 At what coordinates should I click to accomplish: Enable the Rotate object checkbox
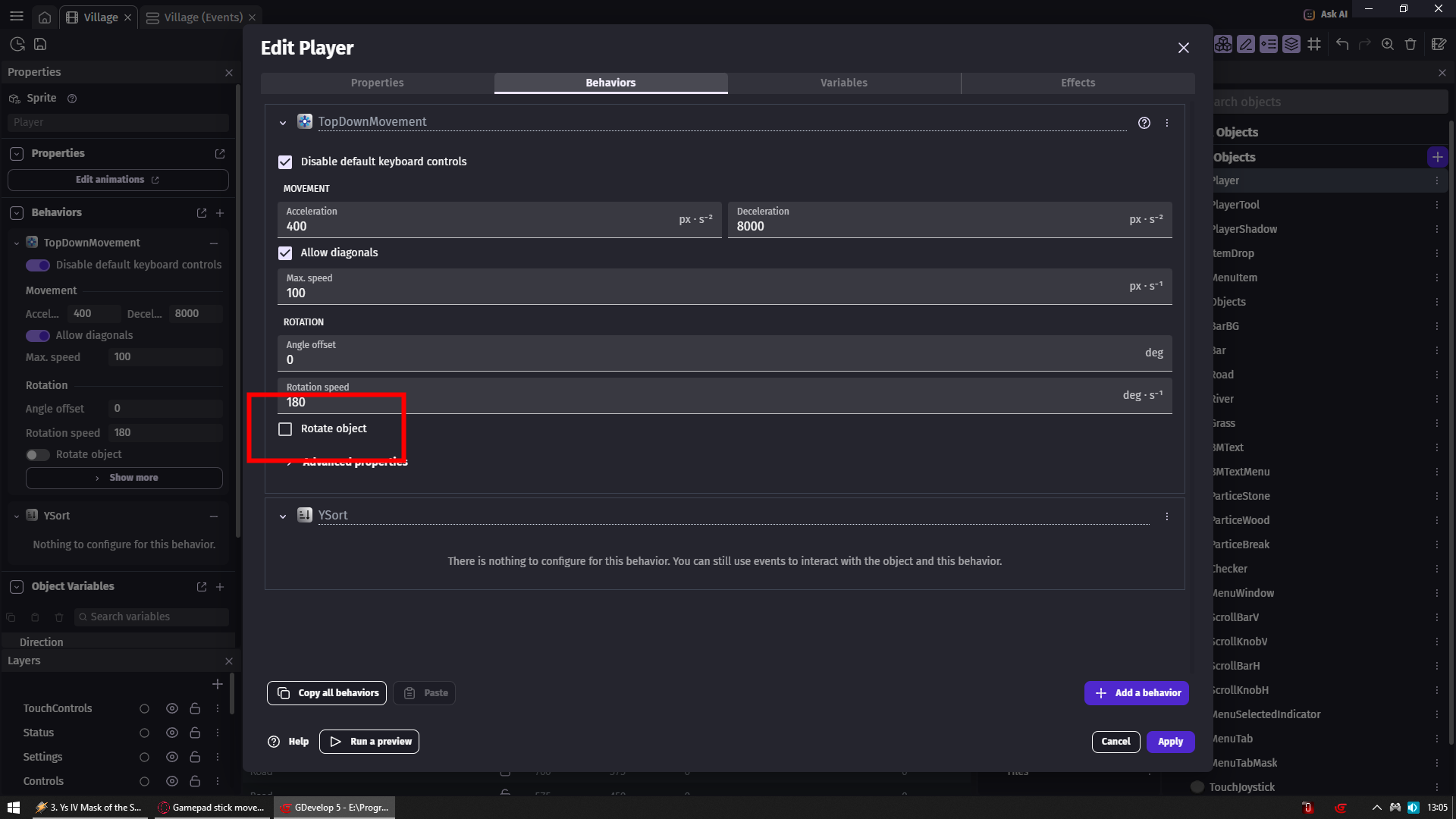click(285, 429)
